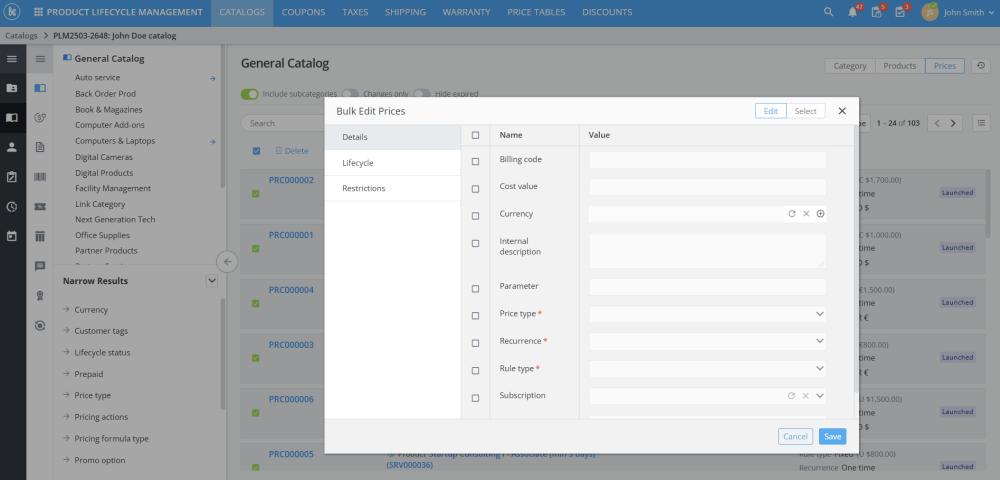Click the John Smith user avatar
The width and height of the screenshot is (1000, 480).
pos(930,12)
